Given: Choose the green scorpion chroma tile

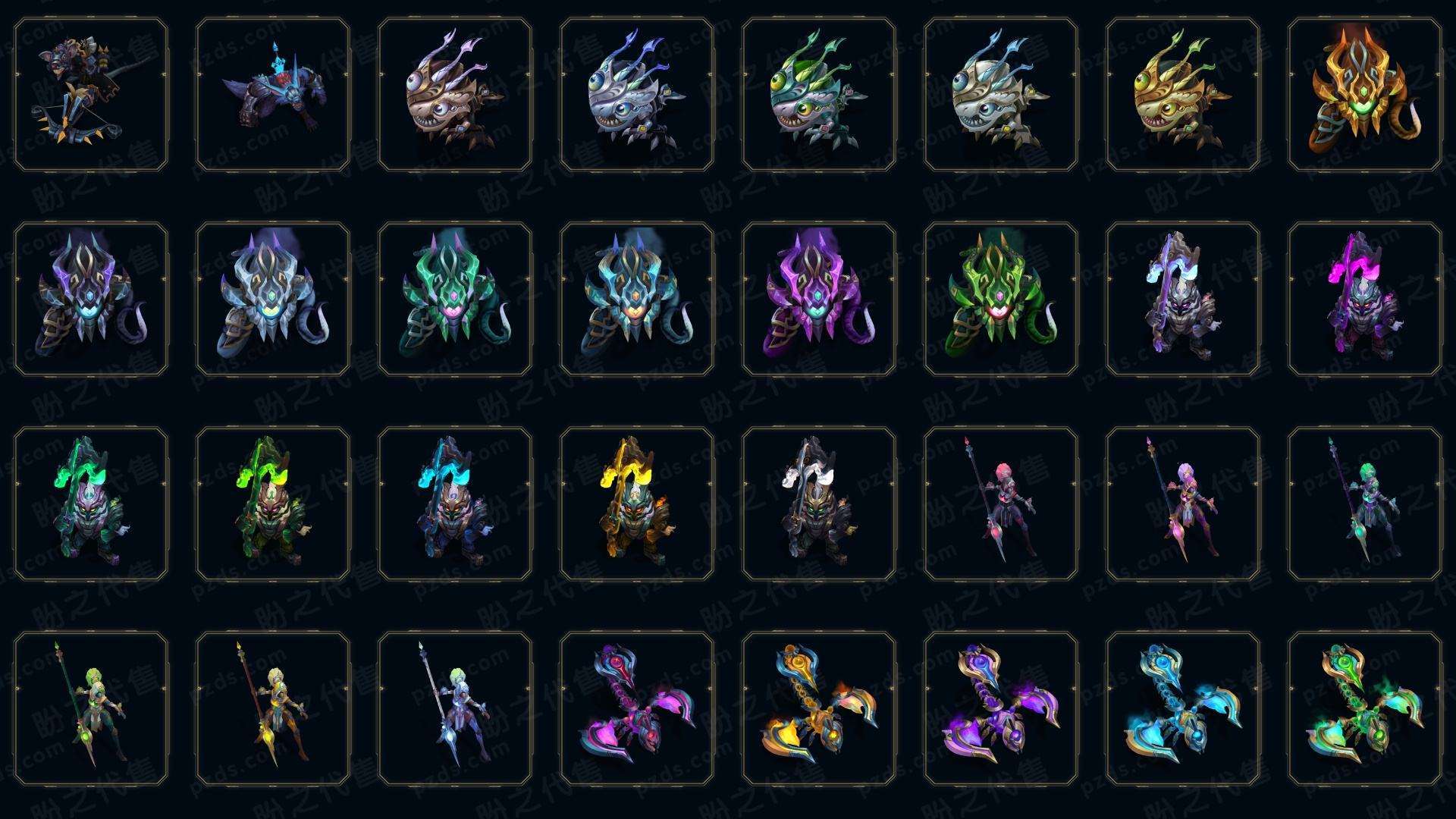Looking at the screenshot, I should pyautogui.click(x=1365, y=708).
